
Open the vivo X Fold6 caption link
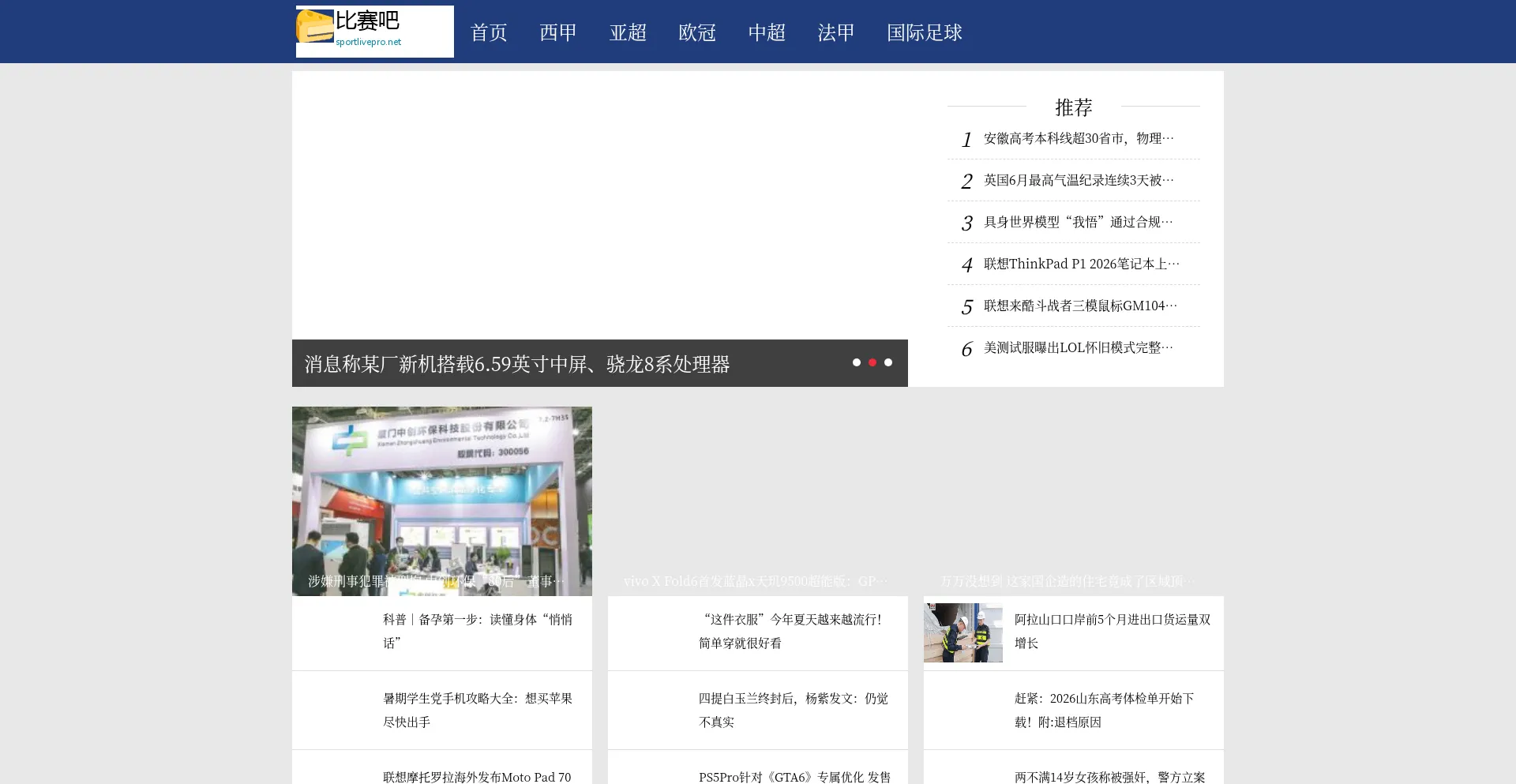point(756,581)
